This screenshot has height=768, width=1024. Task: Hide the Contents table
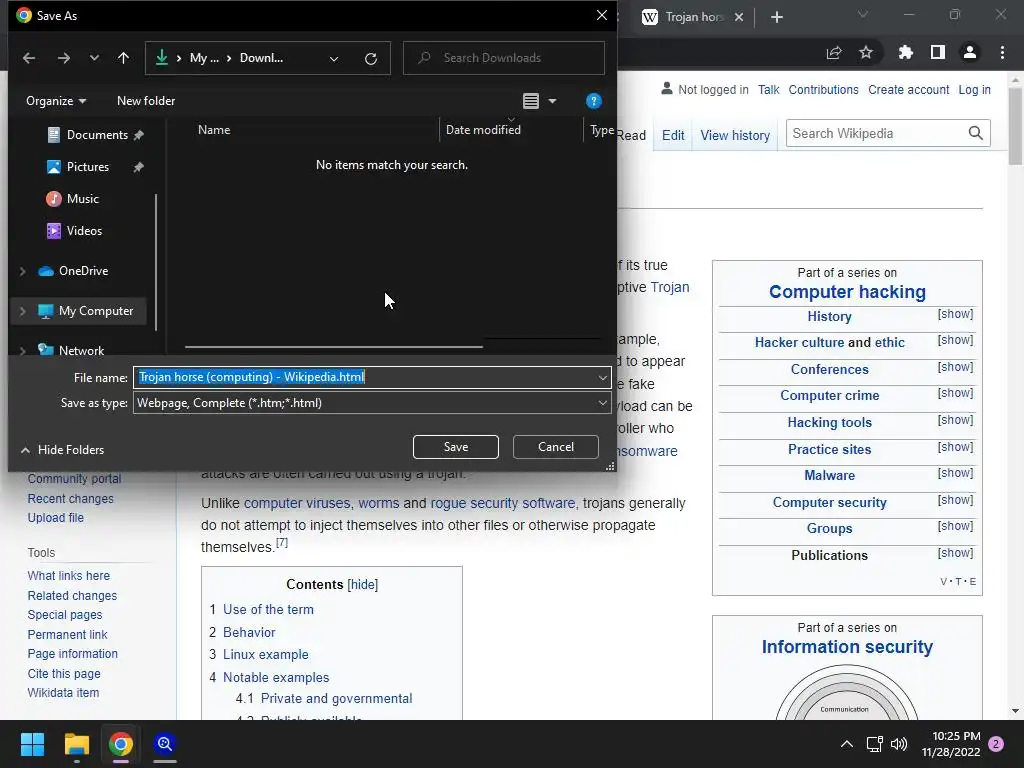(x=362, y=584)
